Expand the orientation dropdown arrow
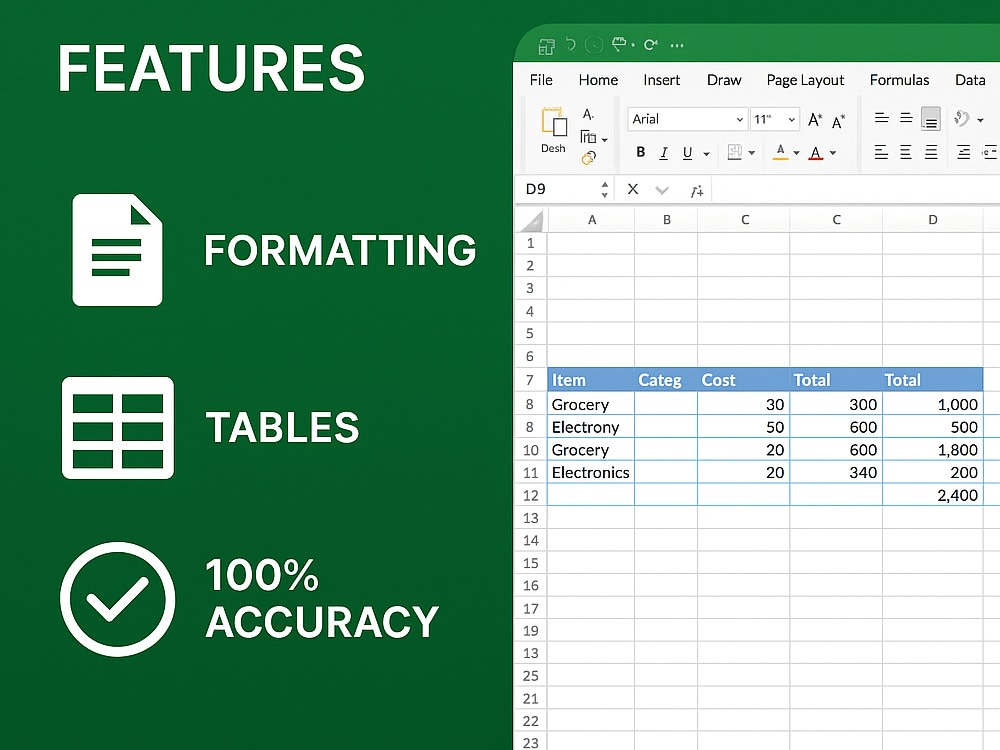This screenshot has width=1000, height=750. (x=980, y=120)
